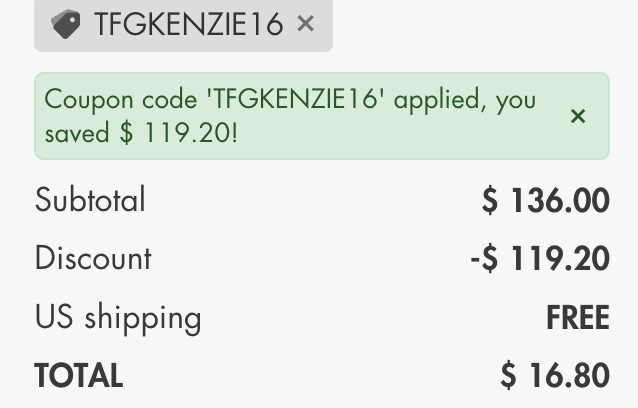Click the minus sign before discount amount
Viewport: 638px width, 408px height.
point(475,259)
